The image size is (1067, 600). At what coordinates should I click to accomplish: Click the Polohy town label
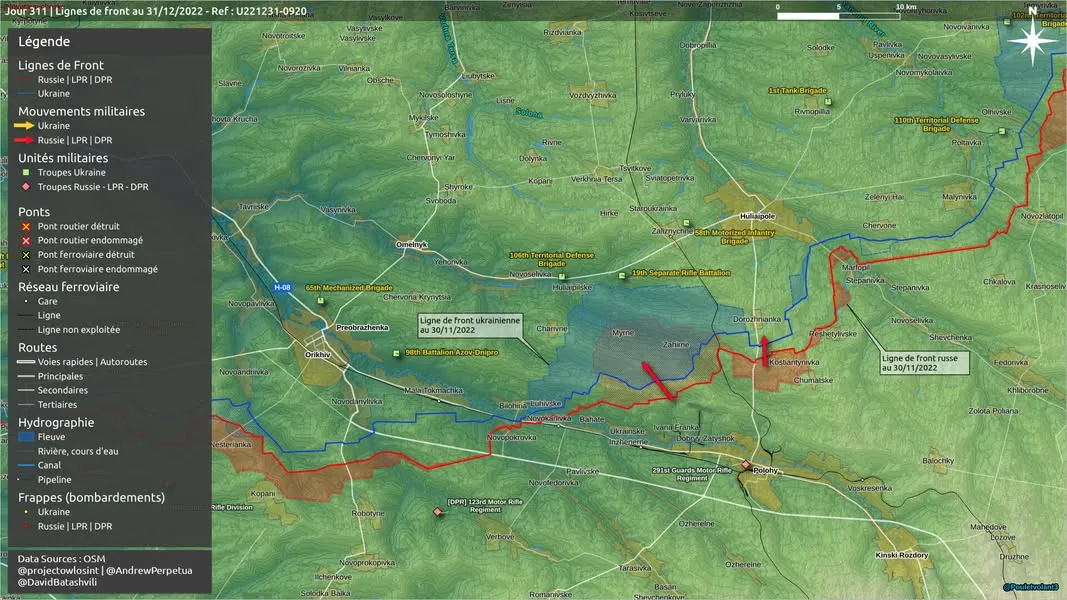tap(766, 470)
